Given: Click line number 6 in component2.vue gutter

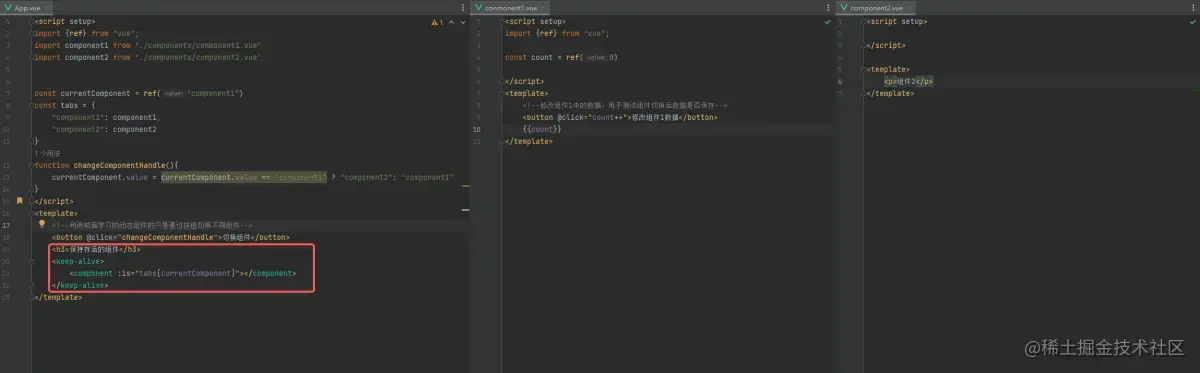Looking at the screenshot, I should [840, 81].
